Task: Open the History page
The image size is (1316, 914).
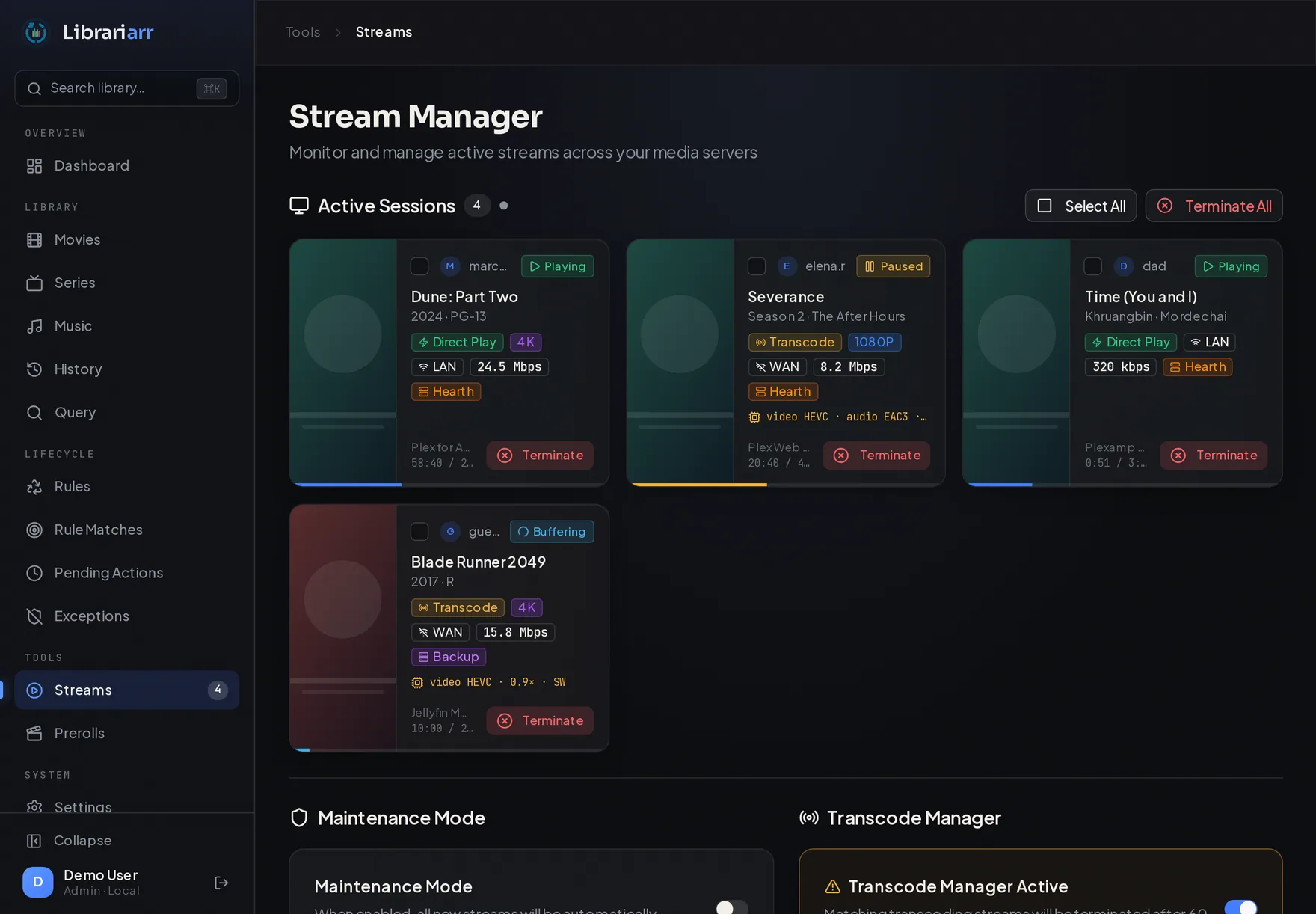Action: (127, 369)
